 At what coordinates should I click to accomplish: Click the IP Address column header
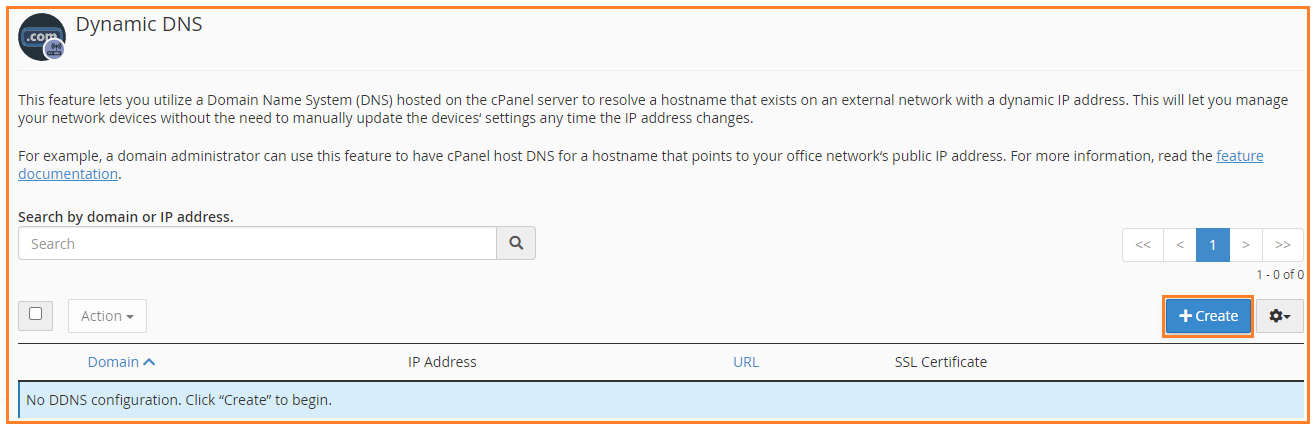442,362
